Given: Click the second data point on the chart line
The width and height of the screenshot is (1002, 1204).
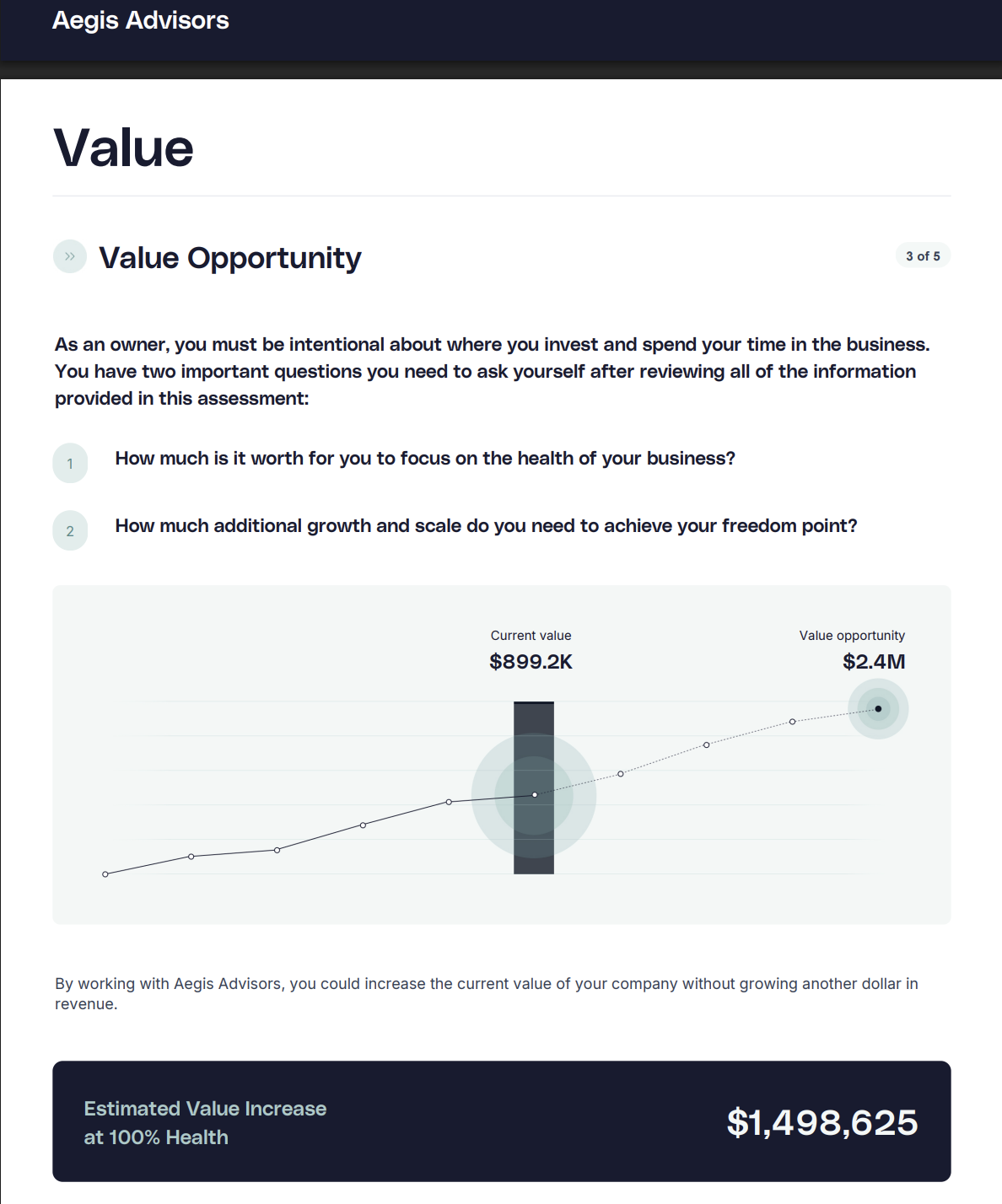Looking at the screenshot, I should 191,857.
